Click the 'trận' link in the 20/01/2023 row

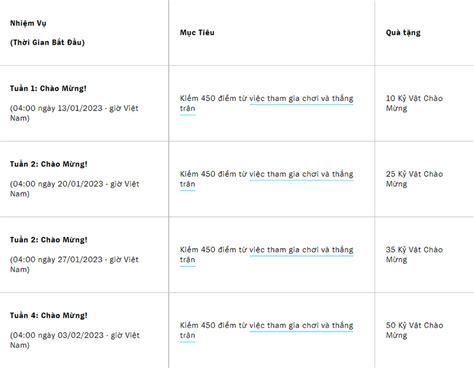(188, 184)
